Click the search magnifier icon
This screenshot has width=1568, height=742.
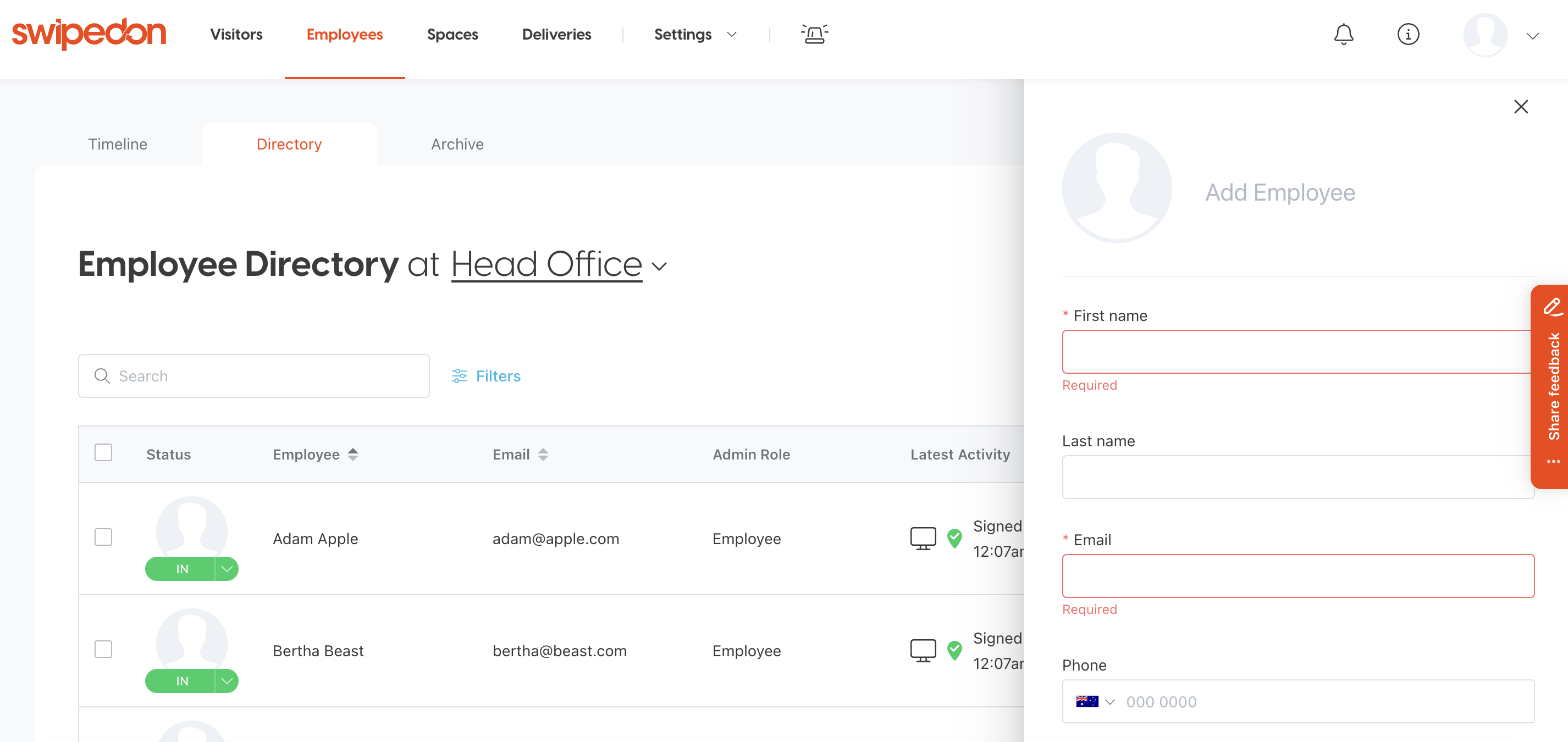pos(102,375)
